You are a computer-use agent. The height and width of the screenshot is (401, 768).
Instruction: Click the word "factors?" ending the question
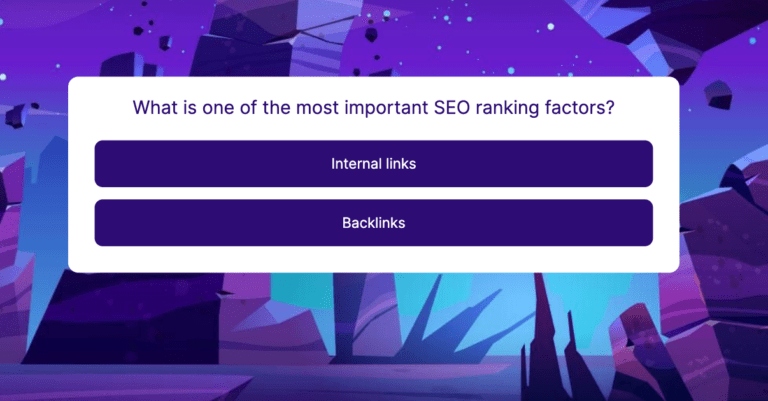[580, 107]
